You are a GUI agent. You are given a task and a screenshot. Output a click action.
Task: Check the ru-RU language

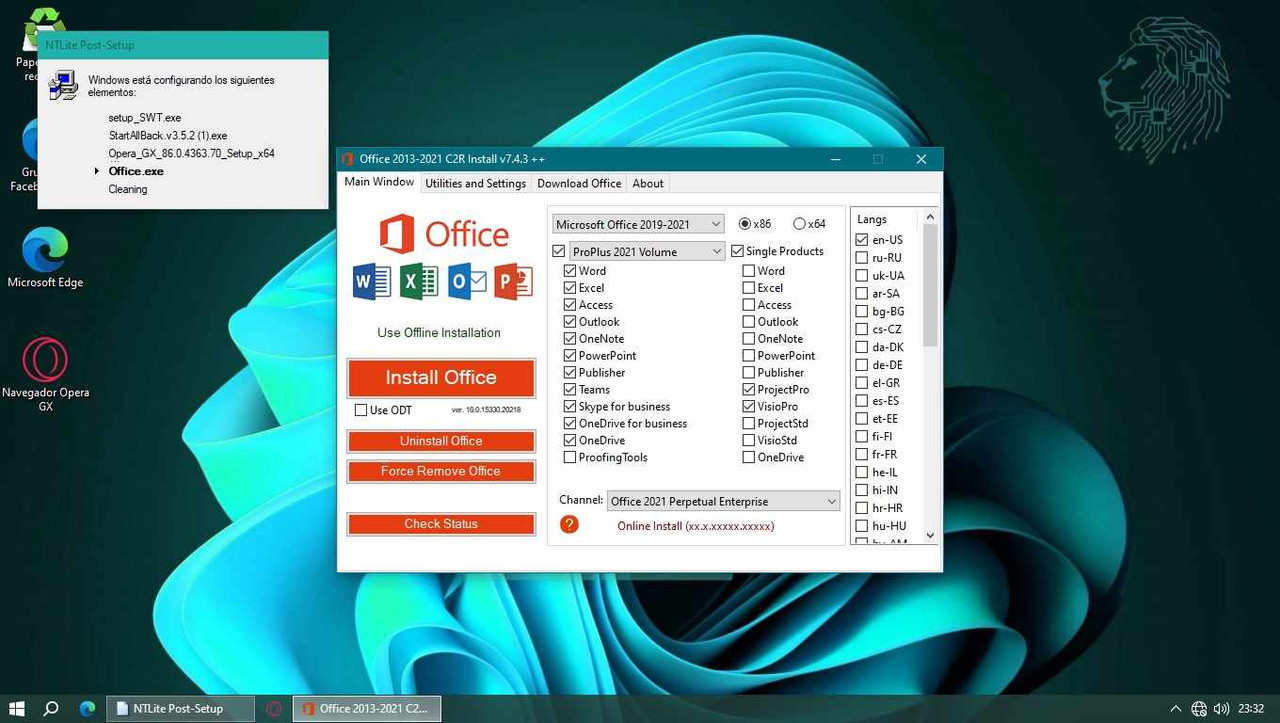[x=862, y=257]
